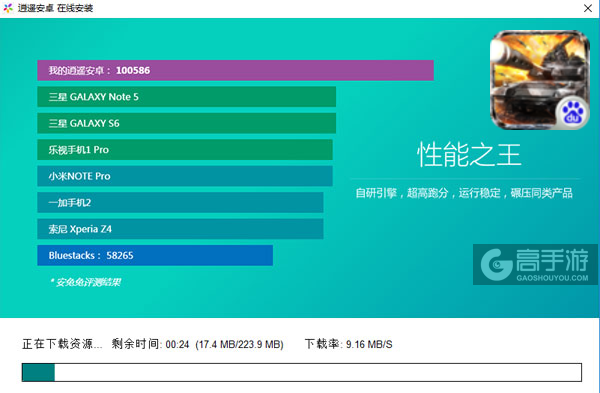This screenshot has width=600, height=393.
Task: Click the download progress bar
Action: [x=302, y=372]
